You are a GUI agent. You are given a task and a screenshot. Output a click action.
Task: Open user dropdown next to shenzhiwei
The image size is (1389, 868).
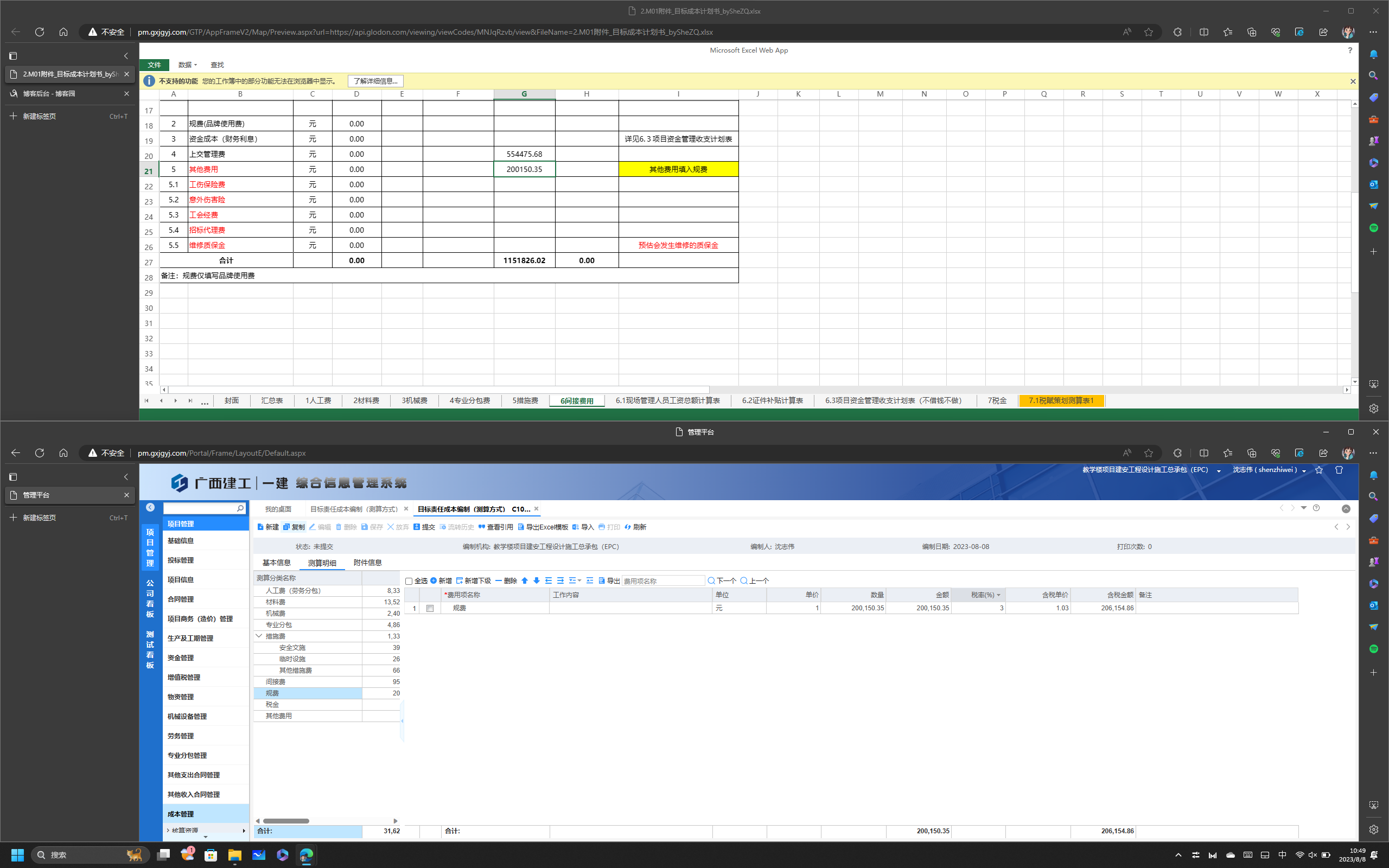point(1304,471)
